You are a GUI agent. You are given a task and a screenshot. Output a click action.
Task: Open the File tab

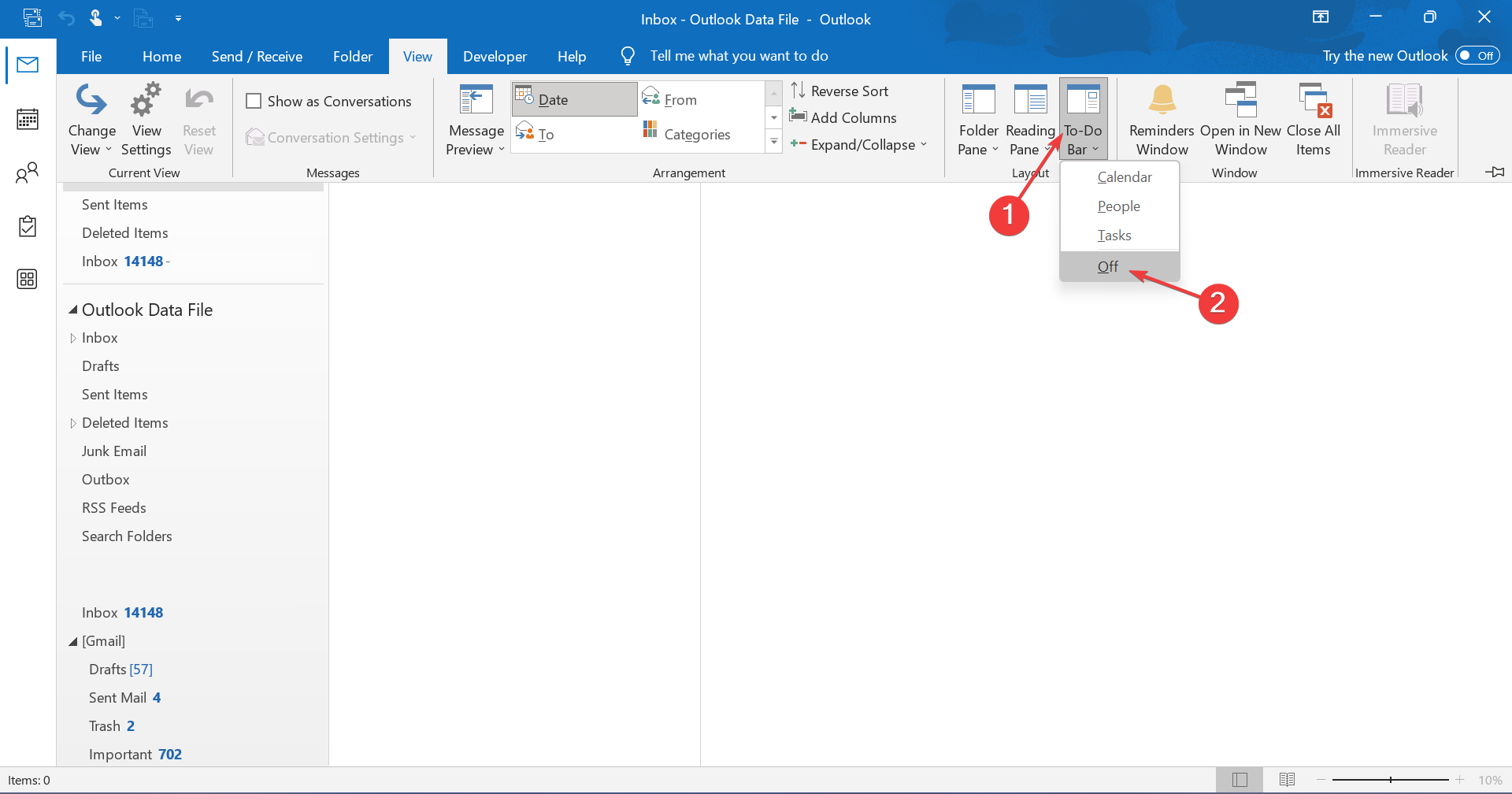(x=91, y=56)
